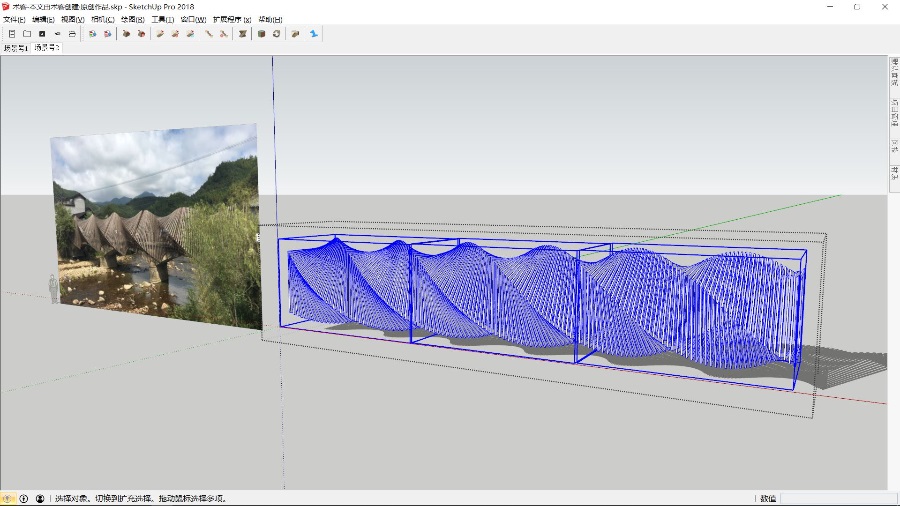Viewport: 900px width, 506px height.
Task: Switch to the 场景号1 scene tab
Action: point(16,47)
